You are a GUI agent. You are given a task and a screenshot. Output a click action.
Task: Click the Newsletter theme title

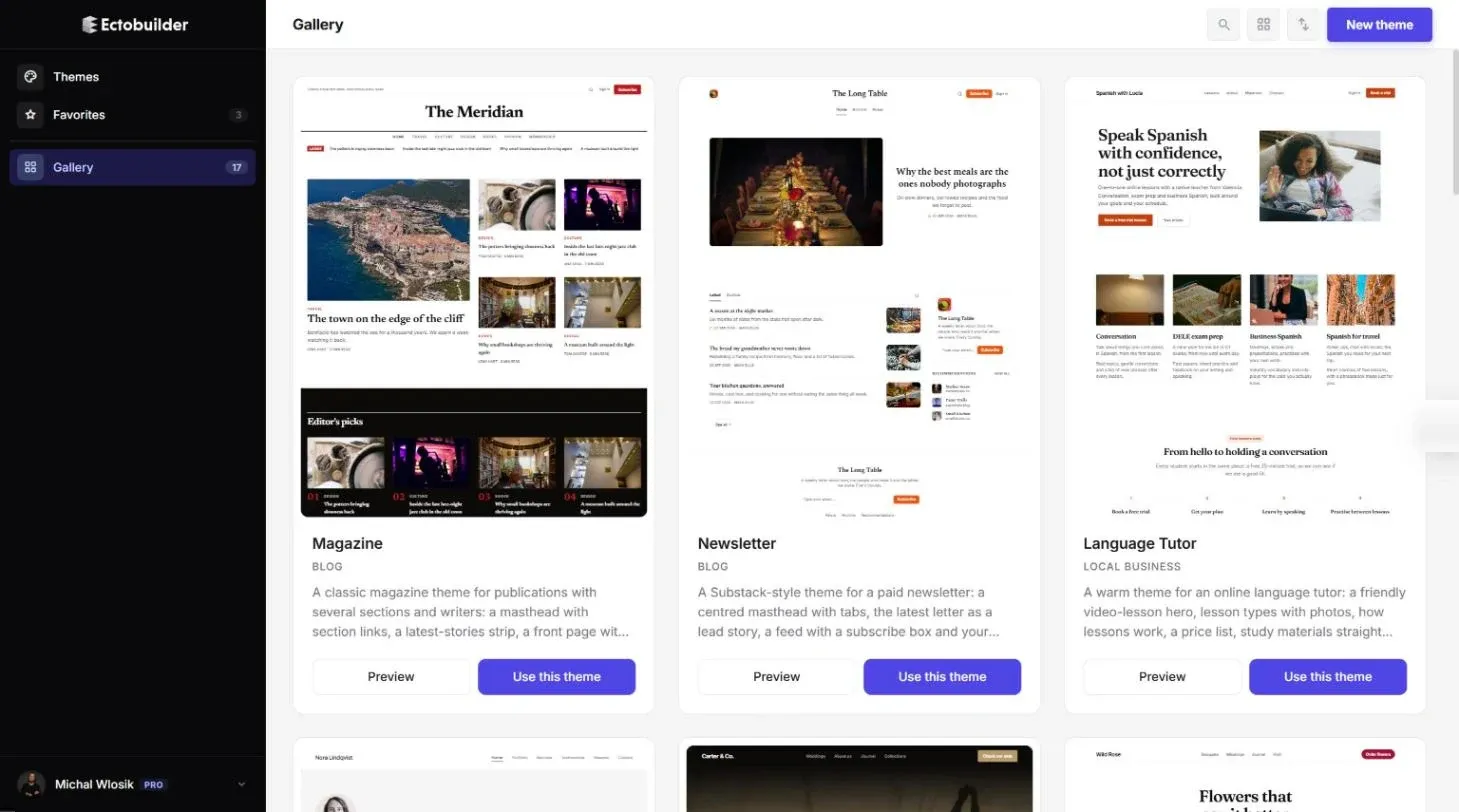click(737, 544)
